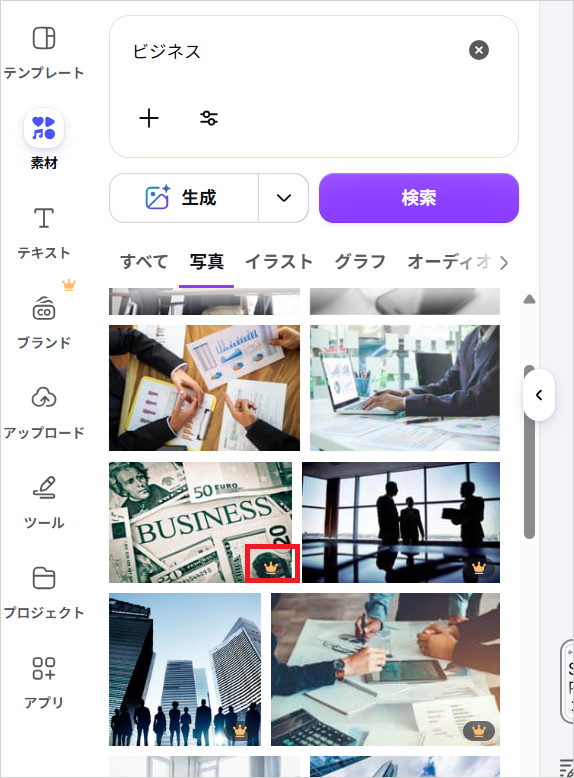Image resolution: width=574 pixels, height=778 pixels.
Task: Click the plus icon in search box
Action: pos(149,118)
